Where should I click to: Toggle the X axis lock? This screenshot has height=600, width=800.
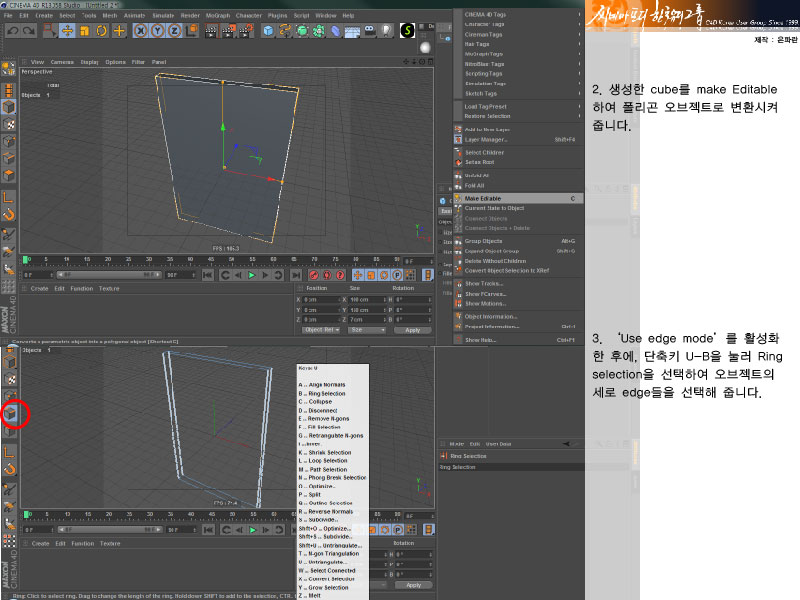click(x=141, y=31)
